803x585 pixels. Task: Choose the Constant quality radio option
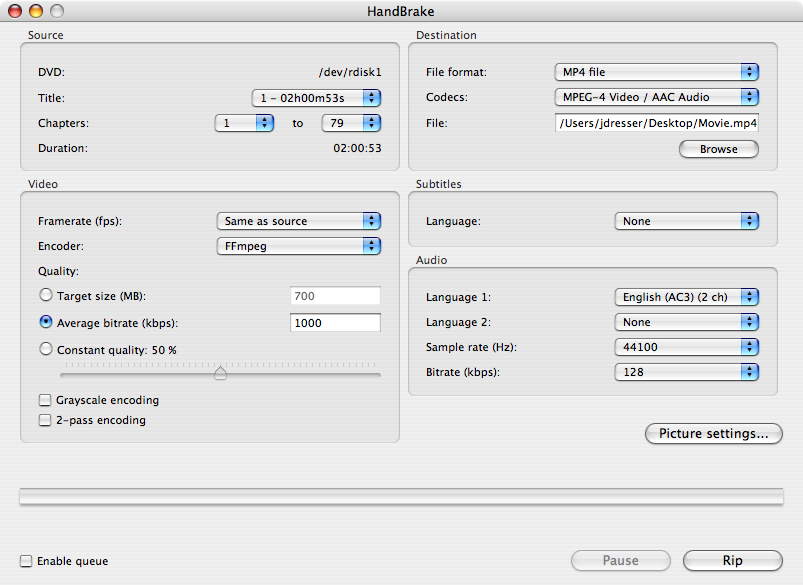(x=46, y=350)
